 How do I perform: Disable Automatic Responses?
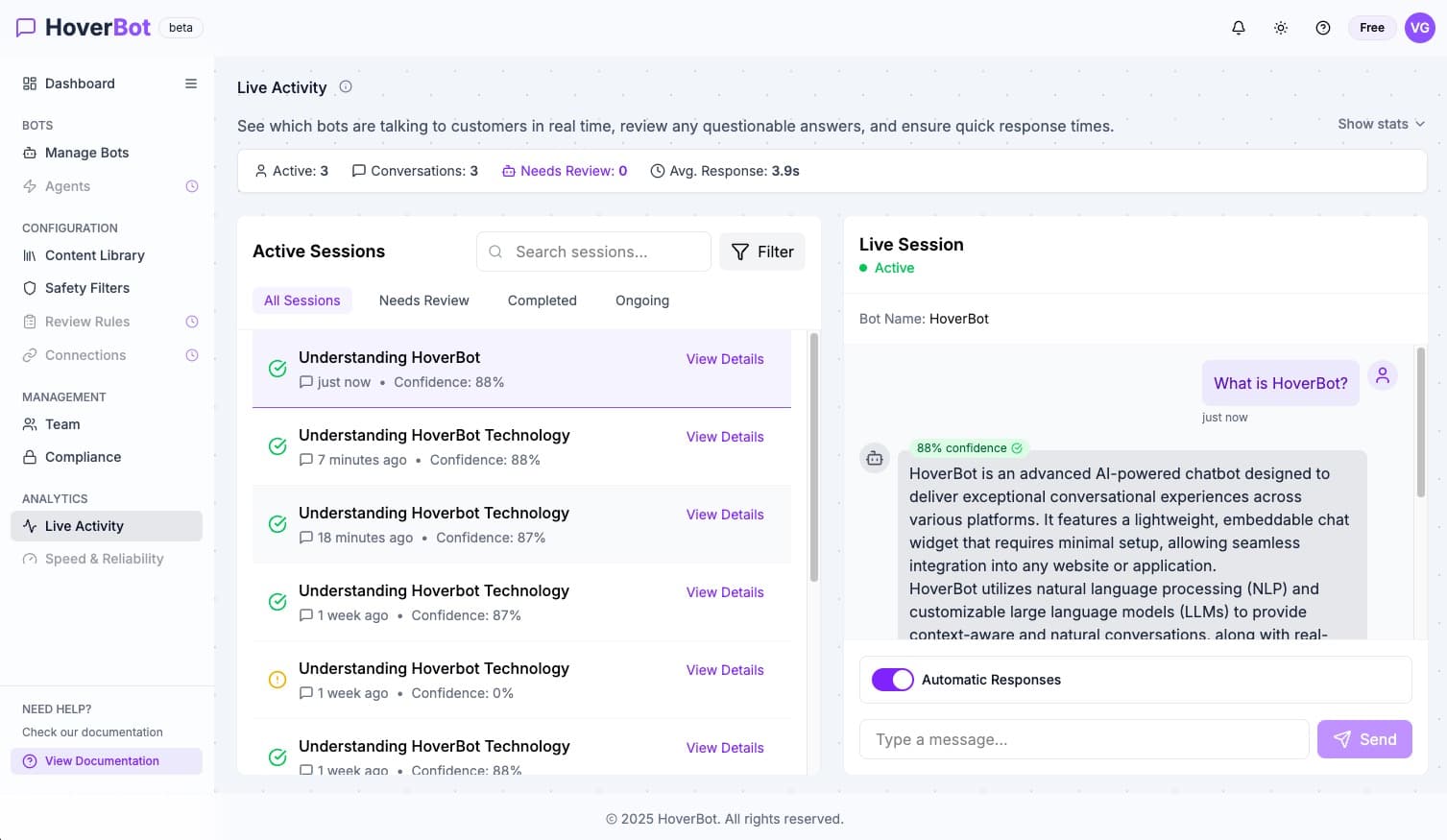(x=893, y=680)
